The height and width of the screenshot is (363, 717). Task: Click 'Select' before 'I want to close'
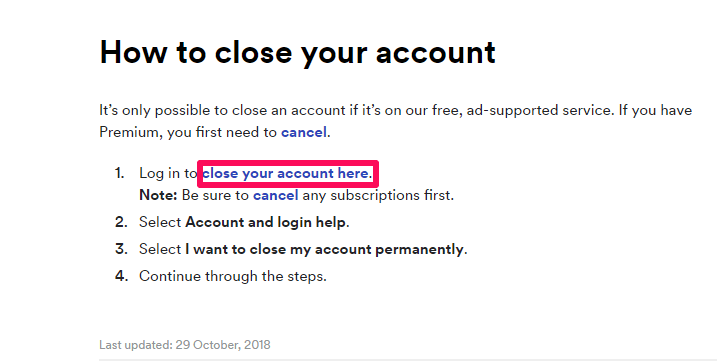click(x=160, y=250)
